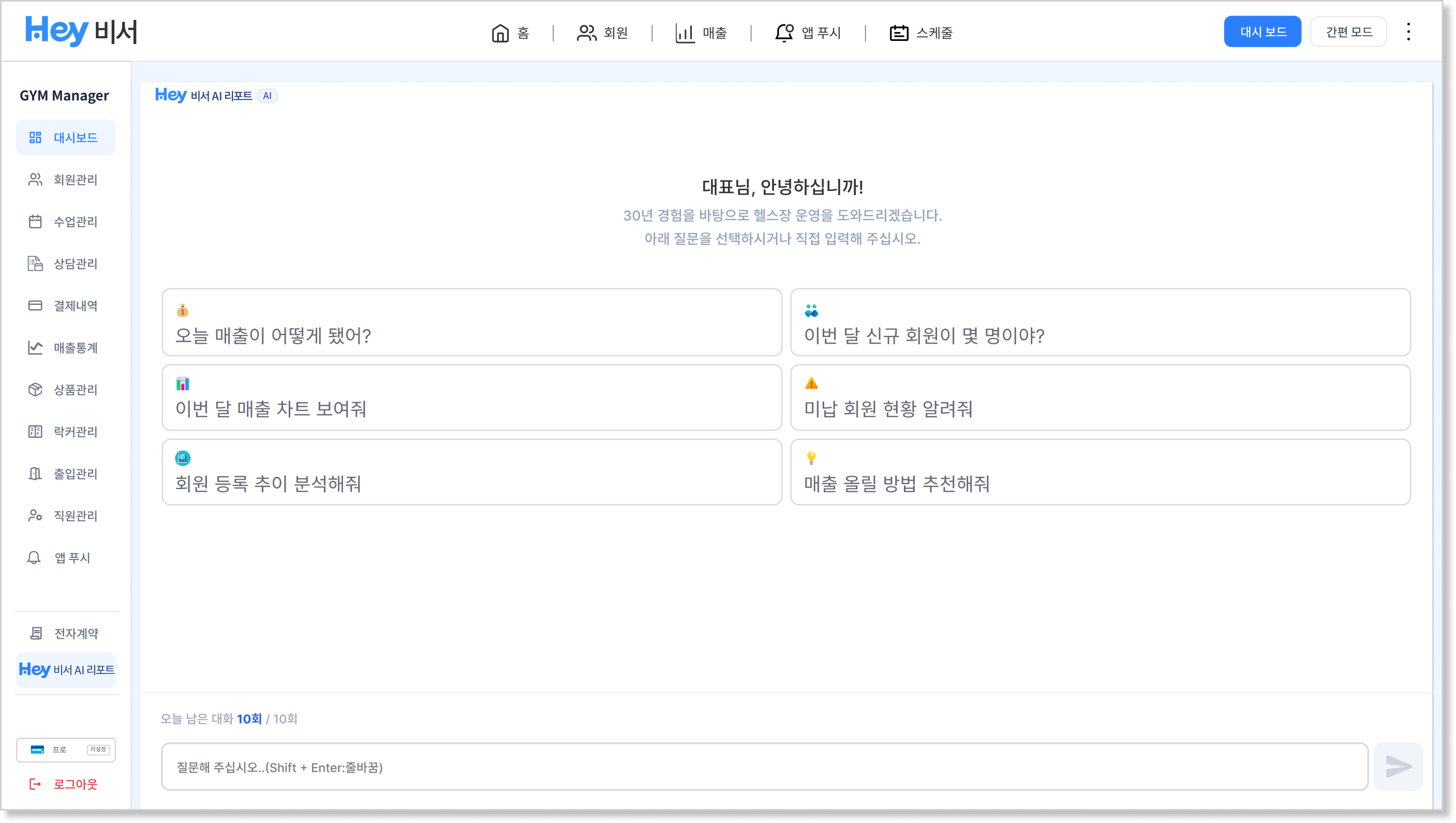This screenshot has width=1456, height=823.
Task: Click the 프로 미설정 plan badge
Action: pyautogui.click(x=66, y=749)
